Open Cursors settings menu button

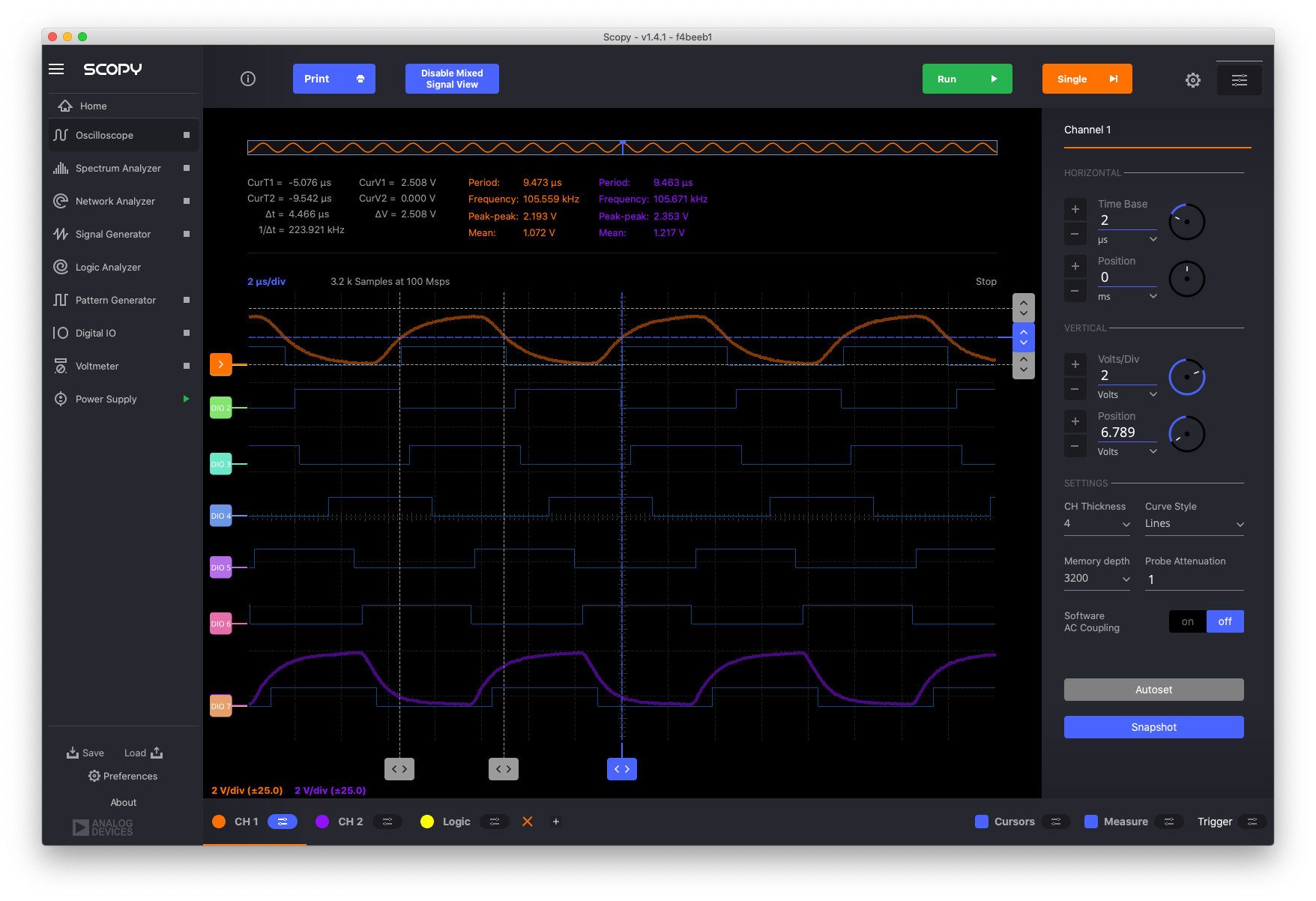[x=1056, y=822]
